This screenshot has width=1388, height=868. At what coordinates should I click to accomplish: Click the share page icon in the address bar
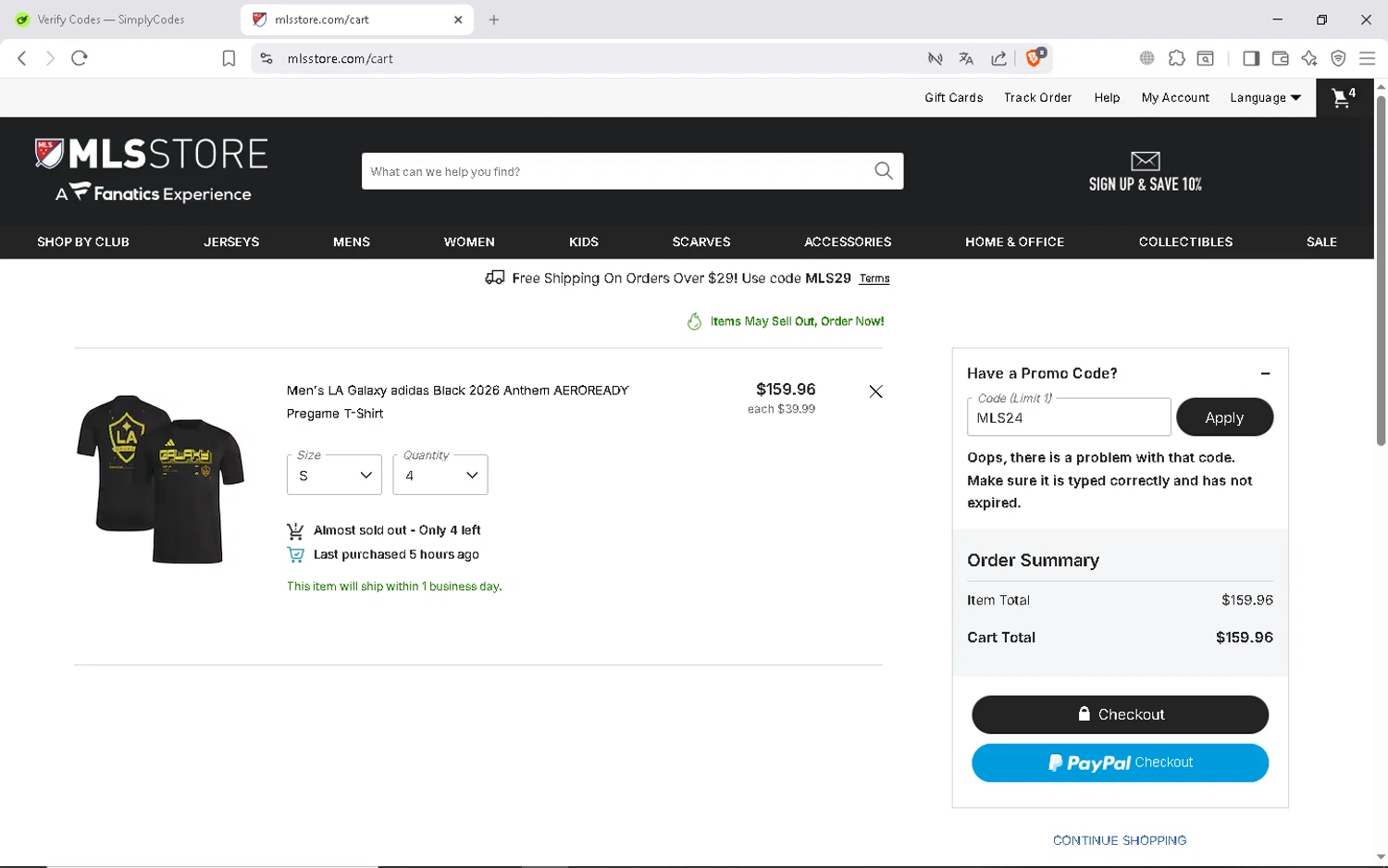(x=998, y=58)
